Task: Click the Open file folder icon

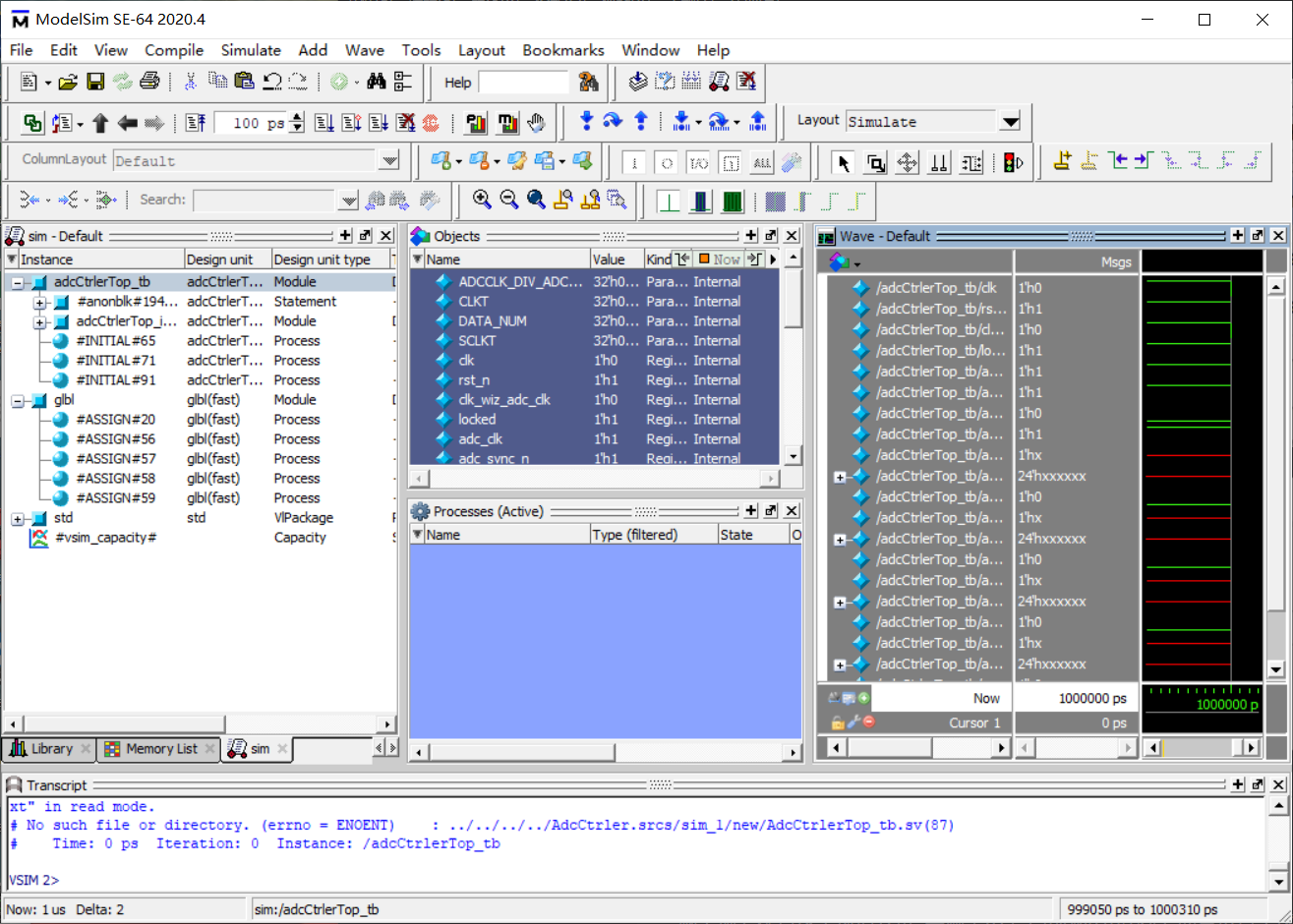Action: [68, 82]
